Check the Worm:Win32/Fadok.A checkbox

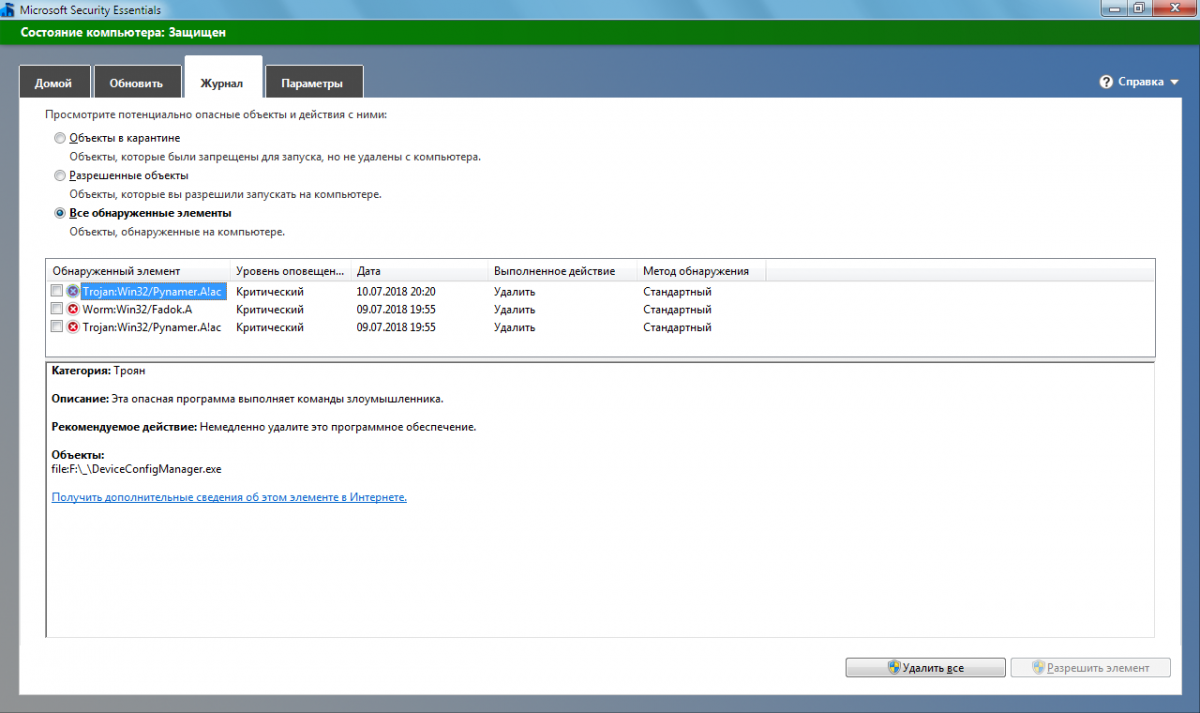click(x=57, y=309)
